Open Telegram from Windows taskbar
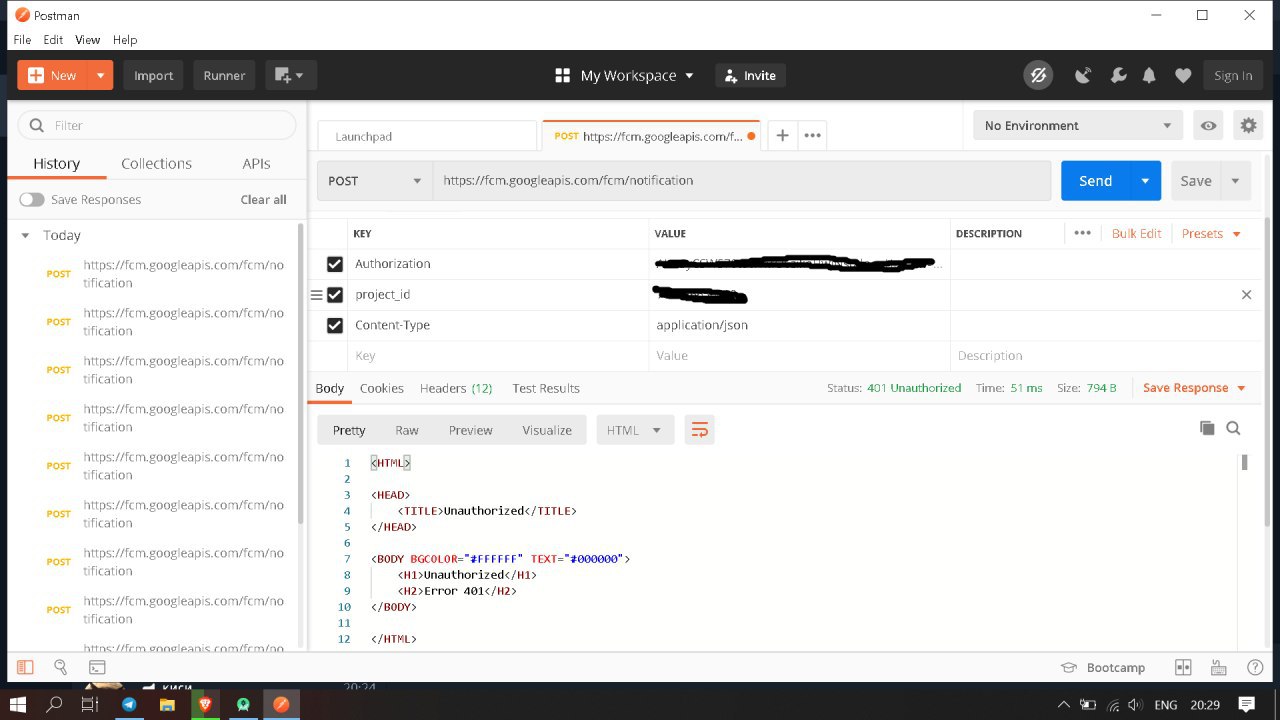 (x=129, y=704)
